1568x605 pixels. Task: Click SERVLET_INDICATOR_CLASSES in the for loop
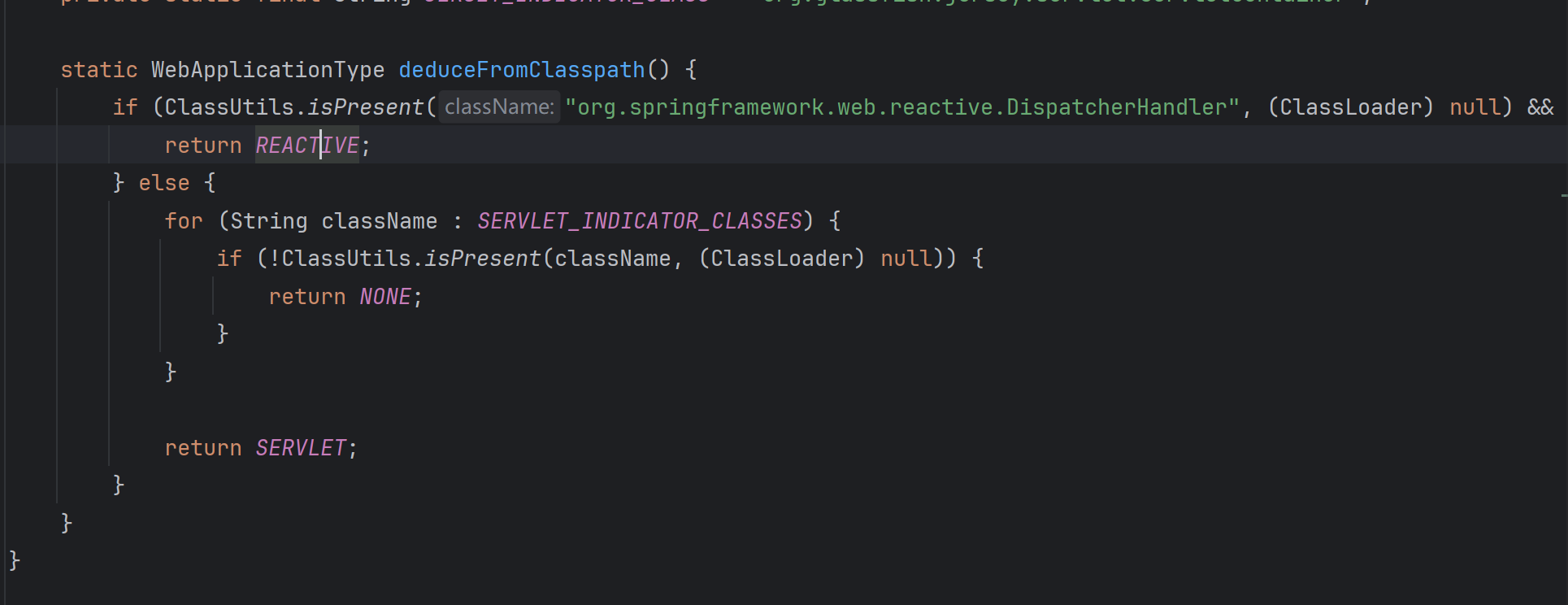point(639,221)
